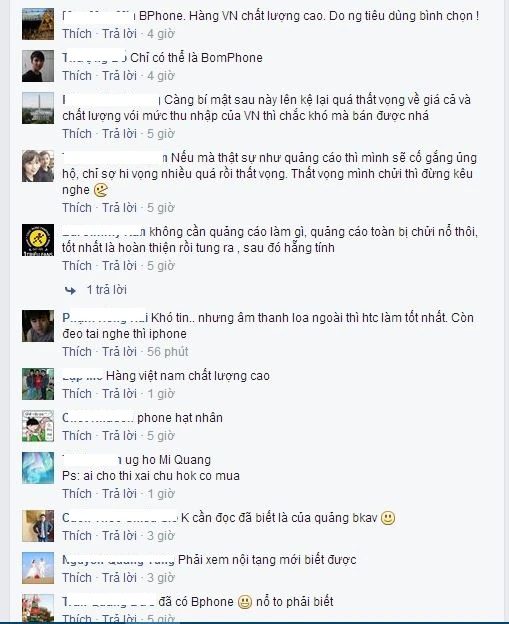Open the cartoon comic avatar next to 'phone hạt nhân'

(x=38, y=426)
